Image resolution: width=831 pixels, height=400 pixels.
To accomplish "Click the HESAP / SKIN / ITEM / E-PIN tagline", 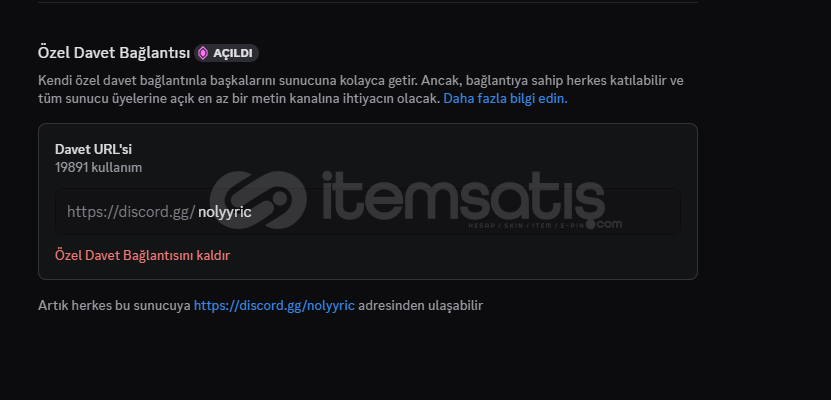I will tap(526, 226).
